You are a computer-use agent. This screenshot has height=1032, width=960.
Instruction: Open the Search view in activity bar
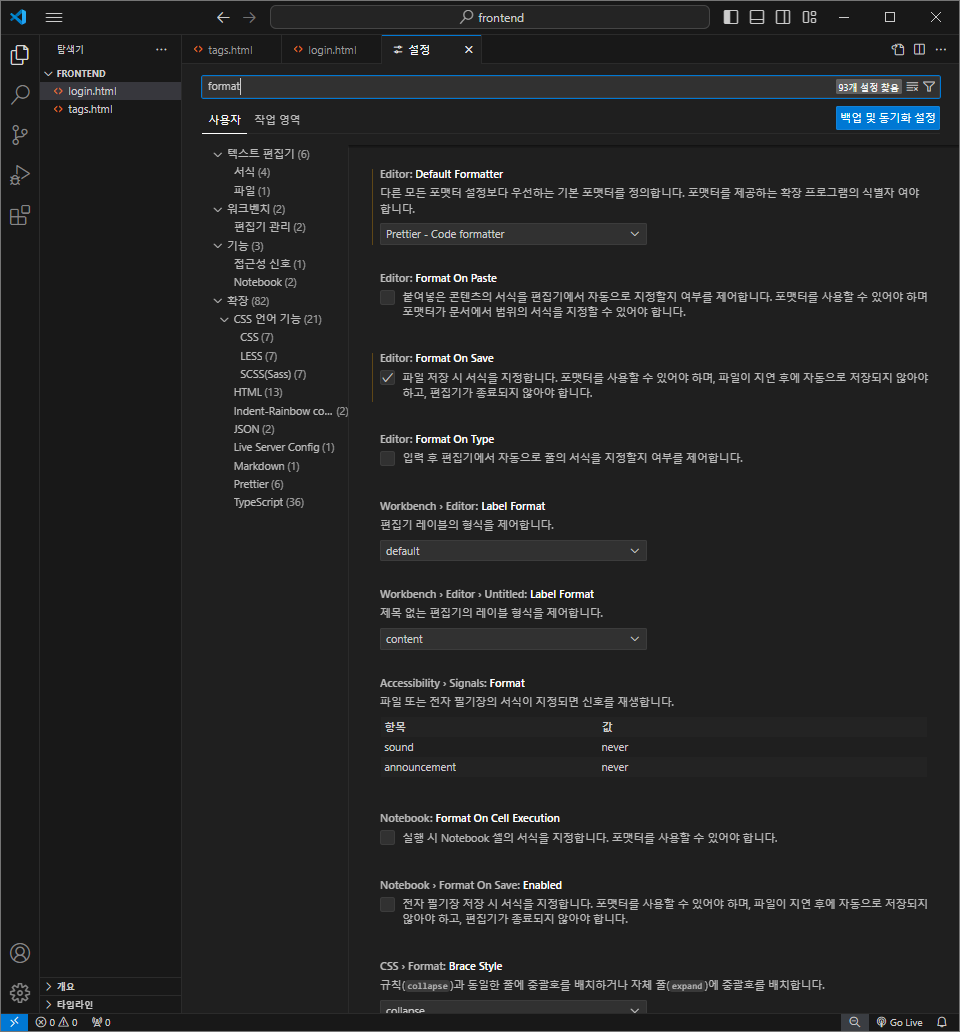tap(20, 95)
